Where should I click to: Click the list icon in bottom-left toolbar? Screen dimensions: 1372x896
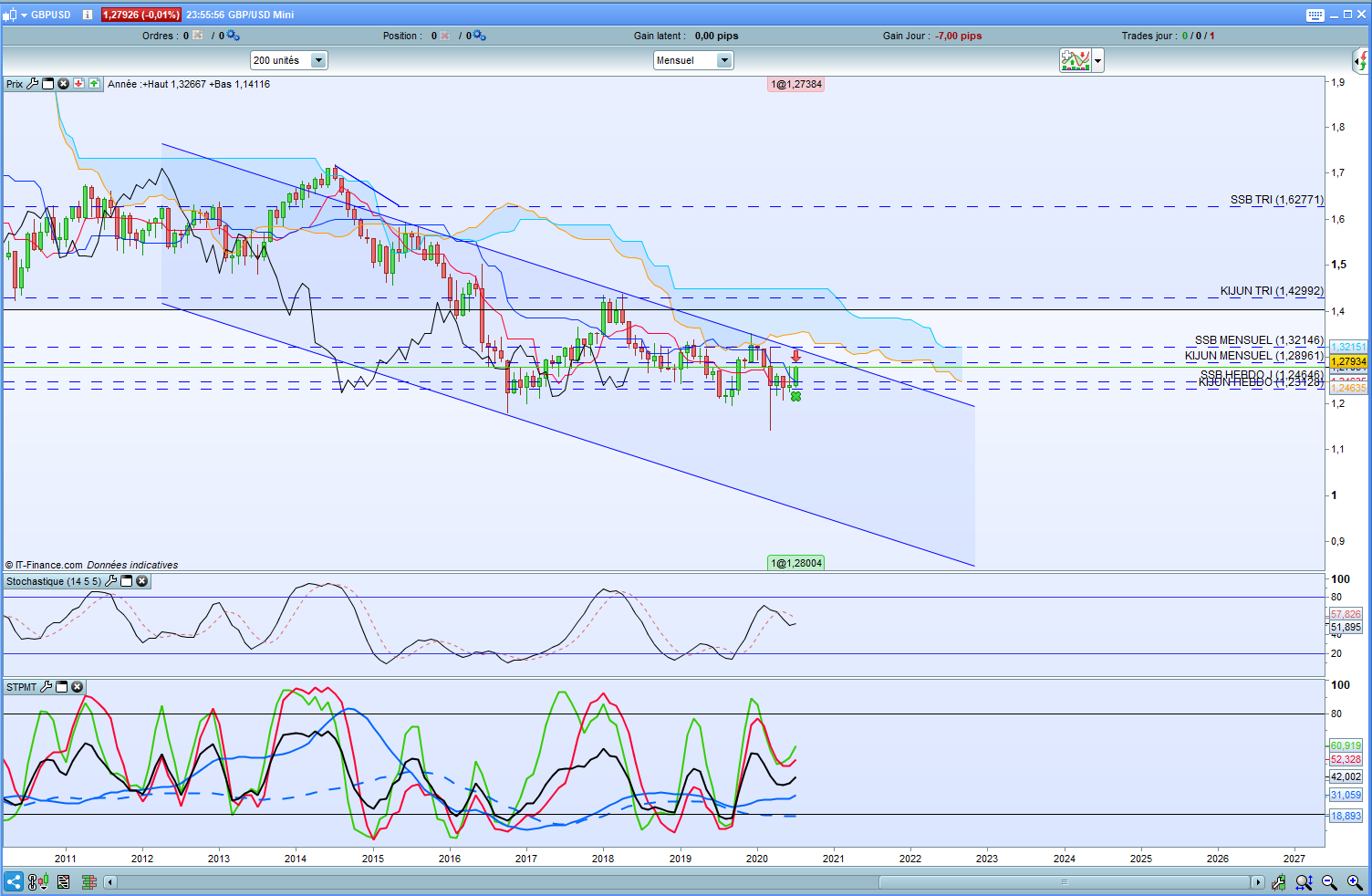click(63, 882)
